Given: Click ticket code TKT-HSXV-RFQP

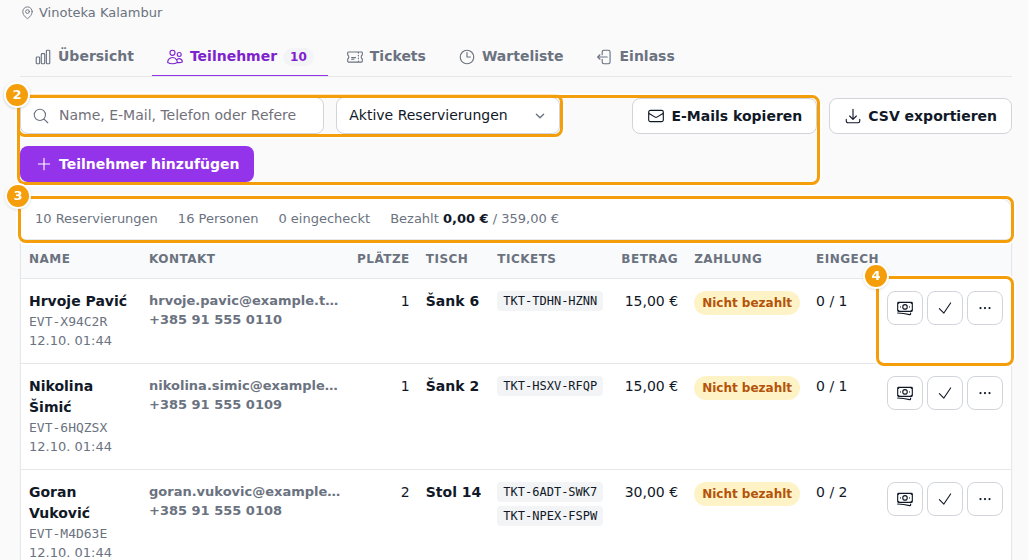Looking at the screenshot, I should [550, 386].
